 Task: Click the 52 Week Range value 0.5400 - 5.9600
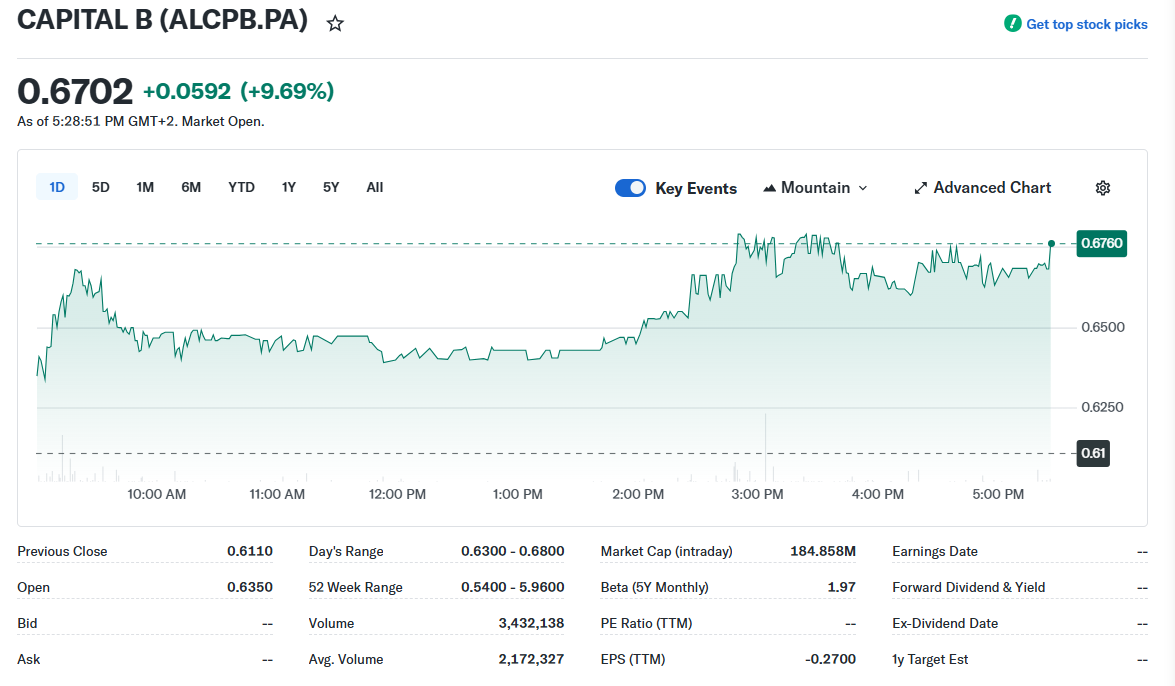pos(513,587)
